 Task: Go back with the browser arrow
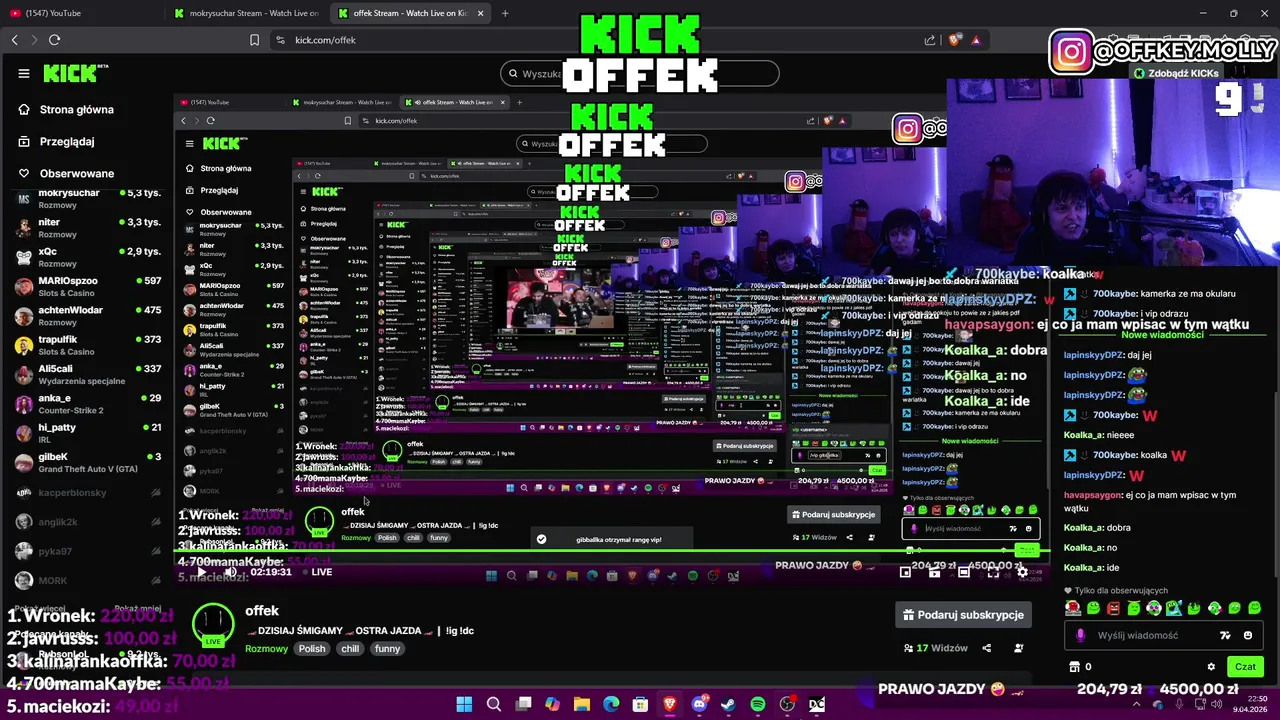pyautogui.click(x=15, y=40)
